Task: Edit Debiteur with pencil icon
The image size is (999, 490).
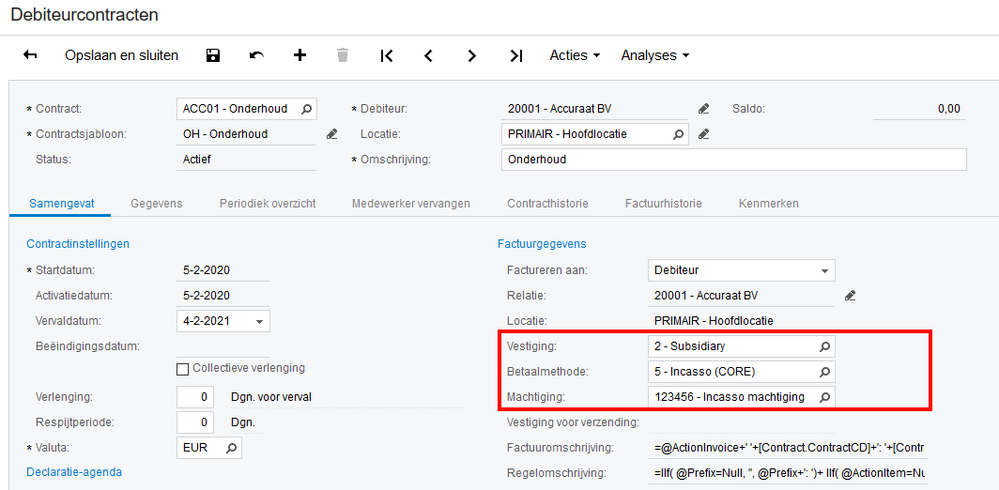Action: pyautogui.click(x=704, y=109)
